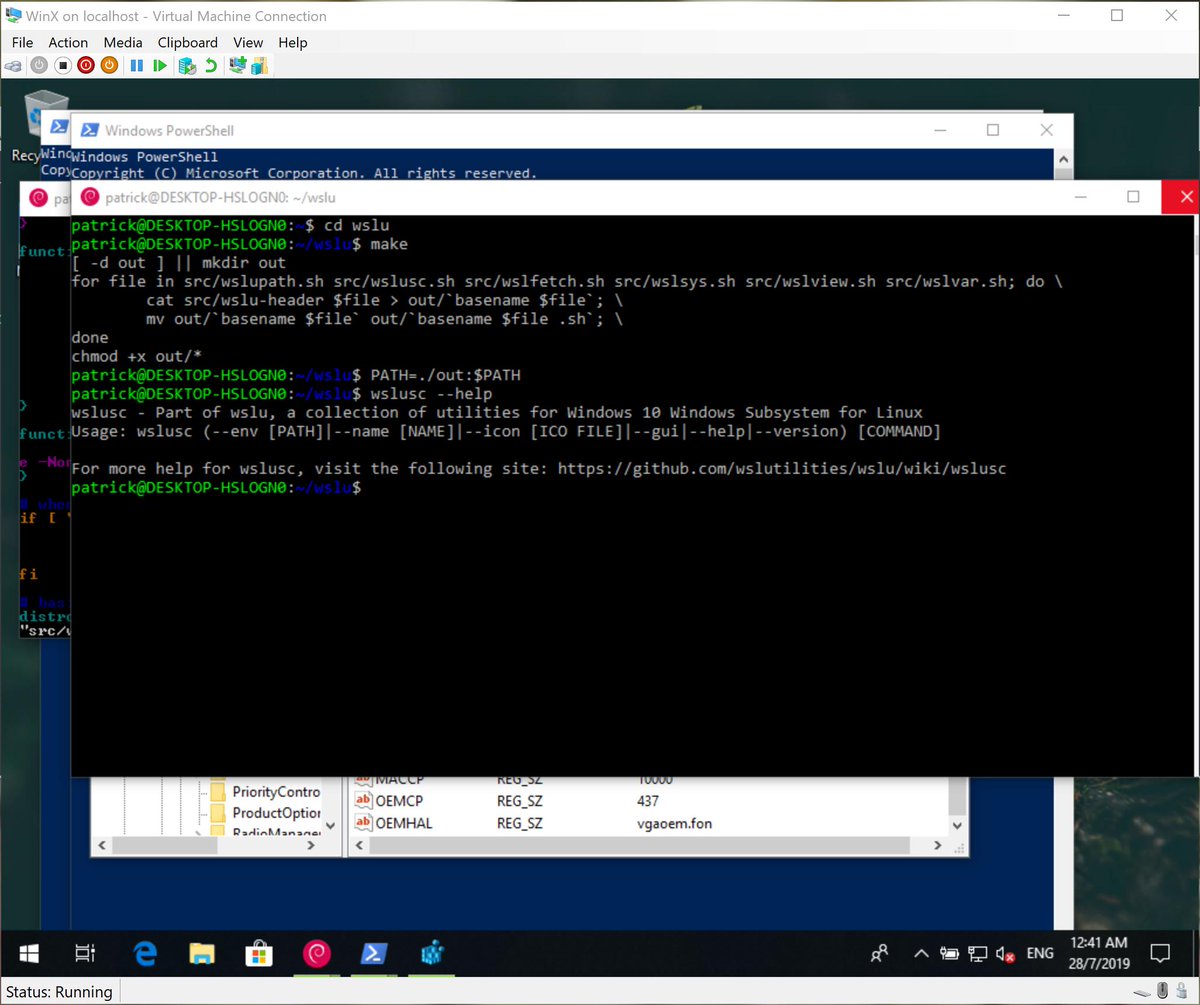
Task: Switch to Debian terminal on the taskbar
Action: [317, 953]
